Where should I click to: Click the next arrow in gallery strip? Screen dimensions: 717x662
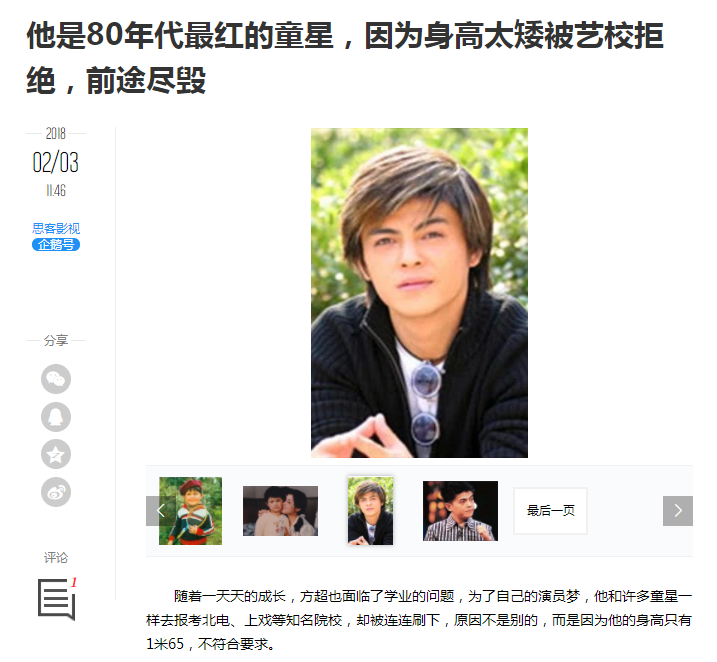678,511
